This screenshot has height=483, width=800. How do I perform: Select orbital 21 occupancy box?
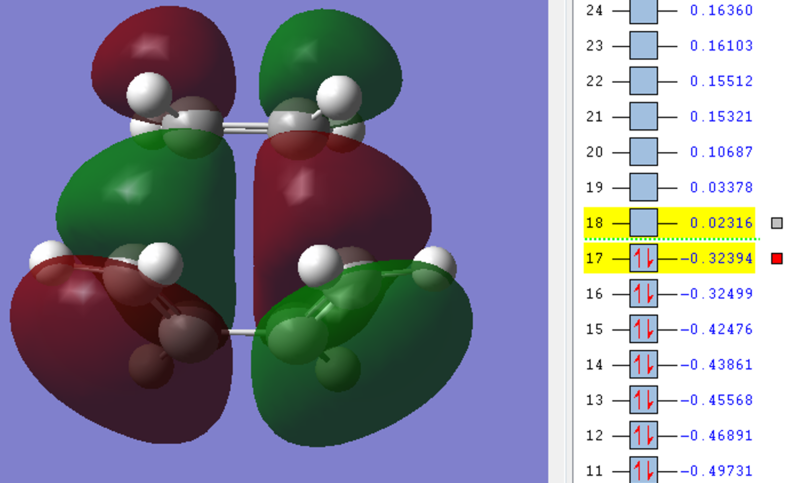[x=643, y=117]
